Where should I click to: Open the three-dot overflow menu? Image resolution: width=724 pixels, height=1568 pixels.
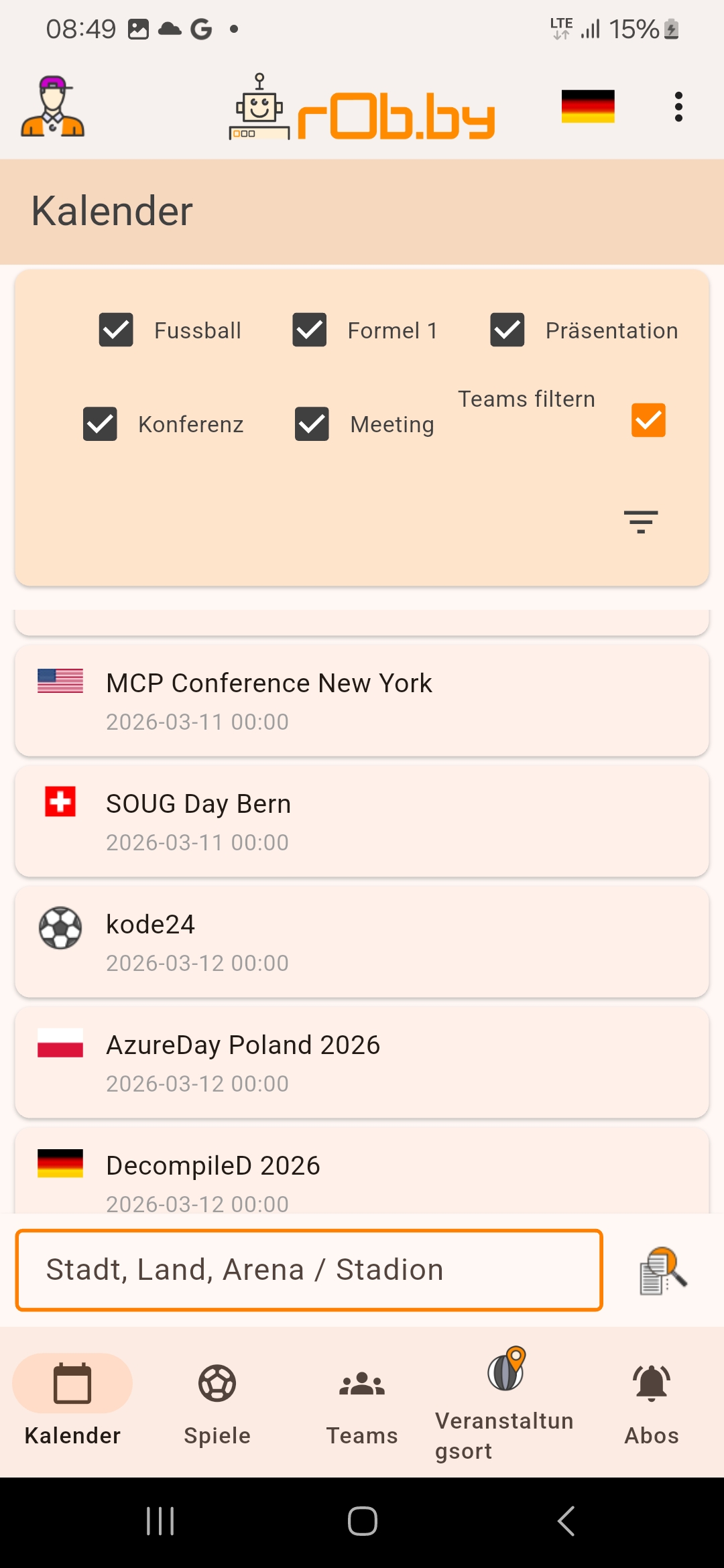coord(678,107)
